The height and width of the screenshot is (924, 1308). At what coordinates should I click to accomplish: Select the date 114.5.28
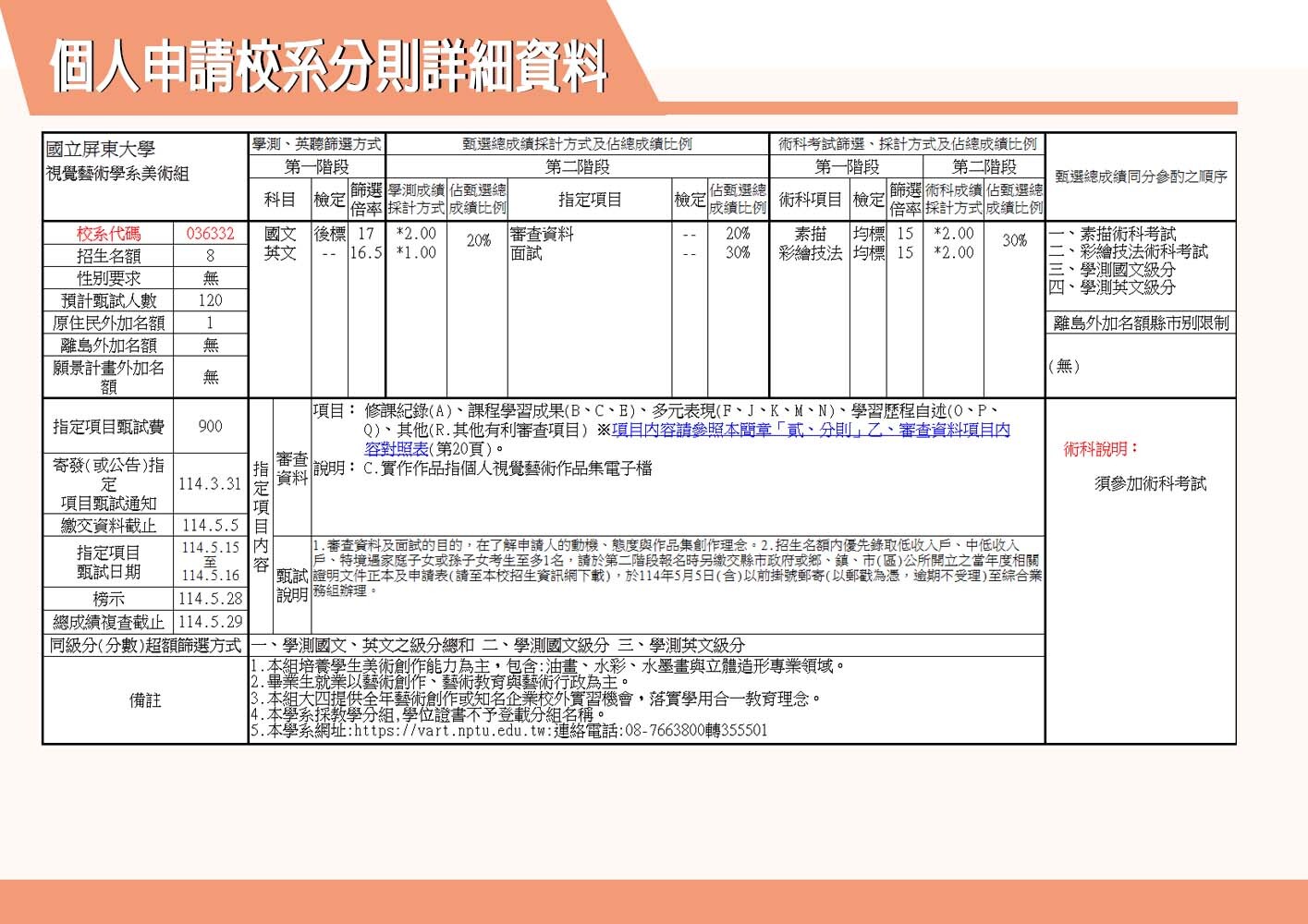(x=210, y=599)
